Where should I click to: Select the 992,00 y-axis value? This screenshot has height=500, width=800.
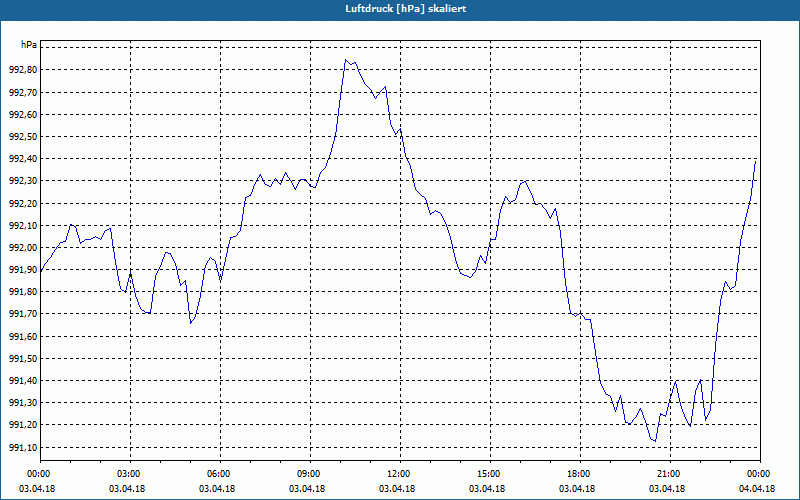tap(23, 248)
